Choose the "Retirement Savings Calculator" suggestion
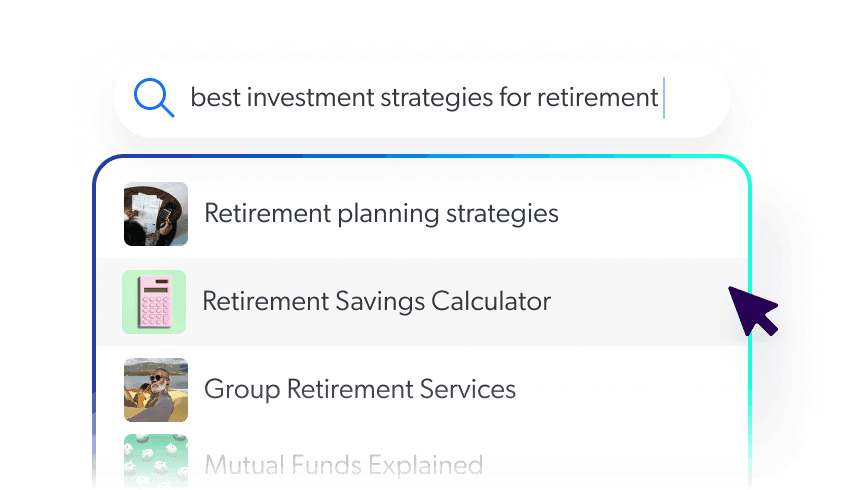The width and height of the screenshot is (844, 490). point(376,301)
